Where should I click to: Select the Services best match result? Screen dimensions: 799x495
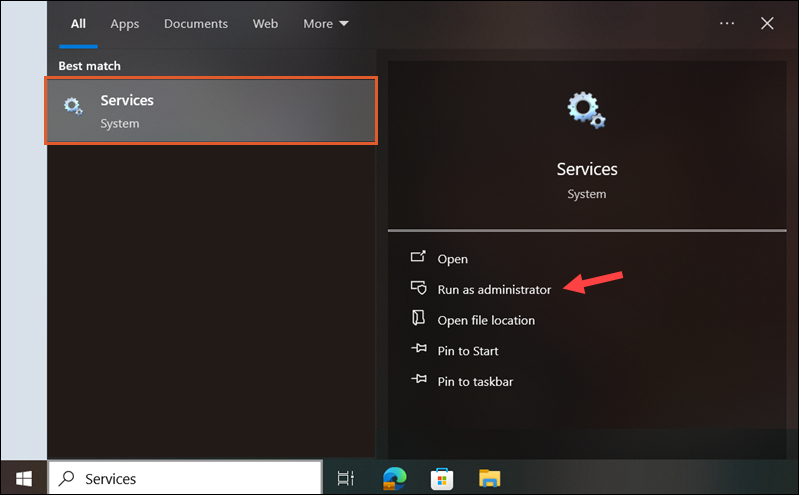pos(211,111)
